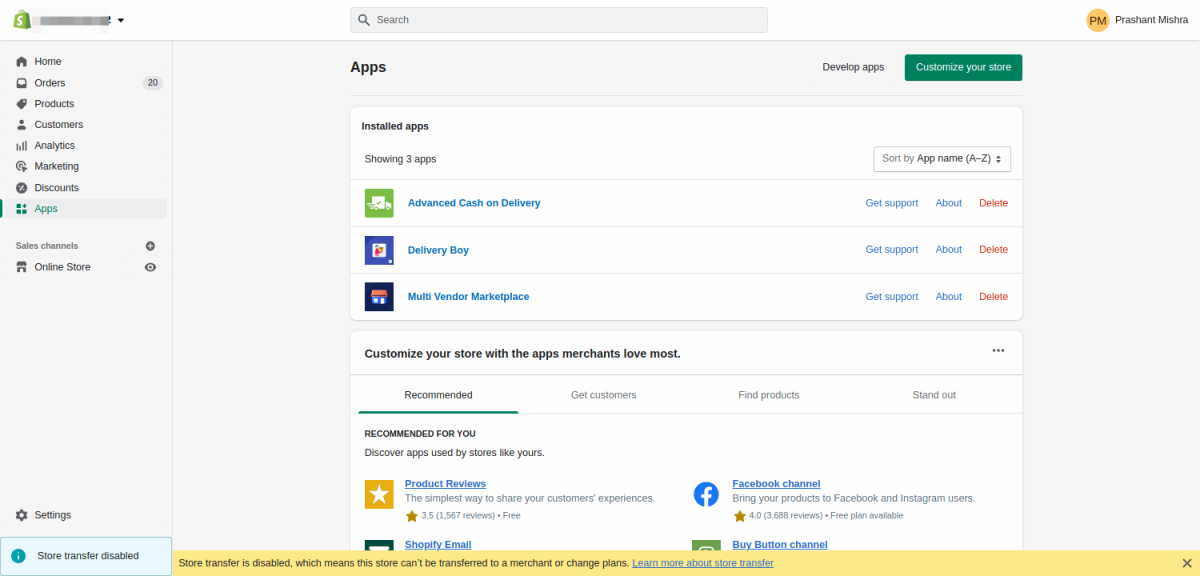Delete Multi Vendor Marketplace app
Viewport: 1200px width, 576px height.
click(993, 297)
